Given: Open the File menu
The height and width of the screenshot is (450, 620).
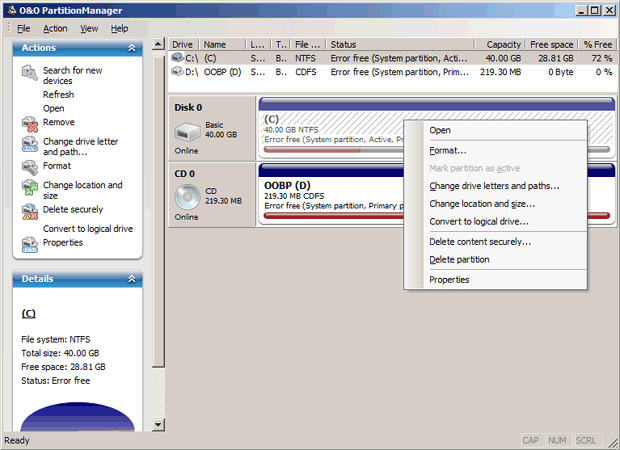Looking at the screenshot, I should tap(23, 28).
